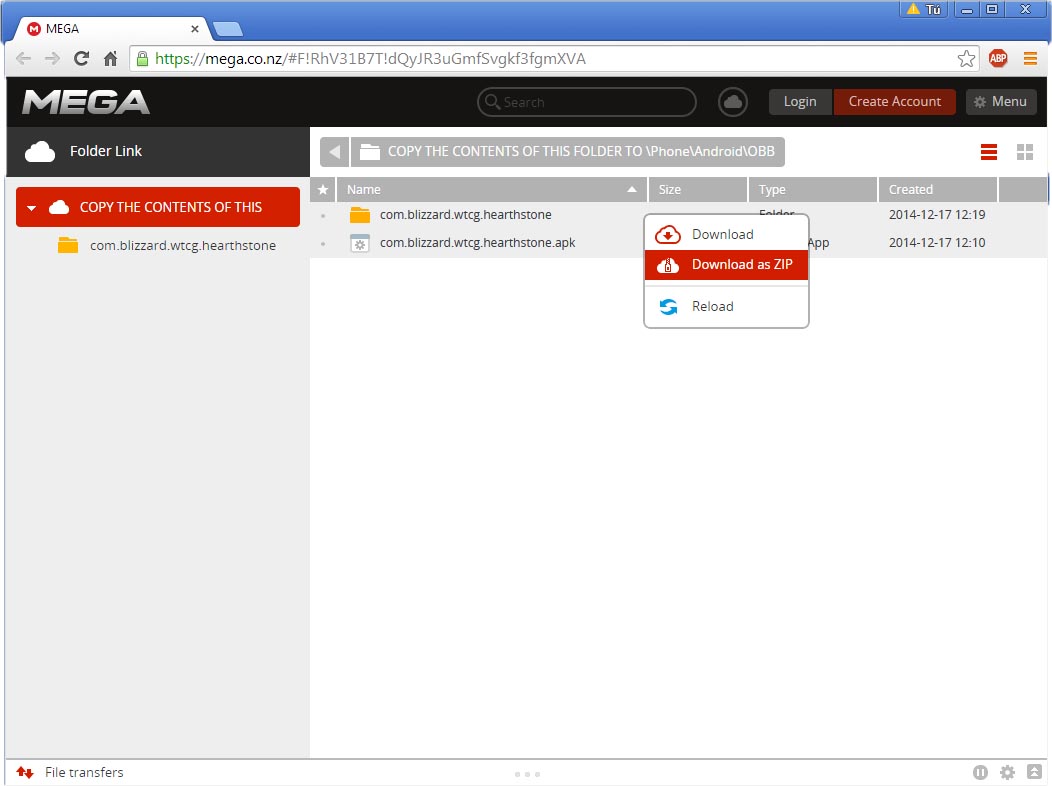
Task: Open a new browser tab
Action: pos(227,30)
